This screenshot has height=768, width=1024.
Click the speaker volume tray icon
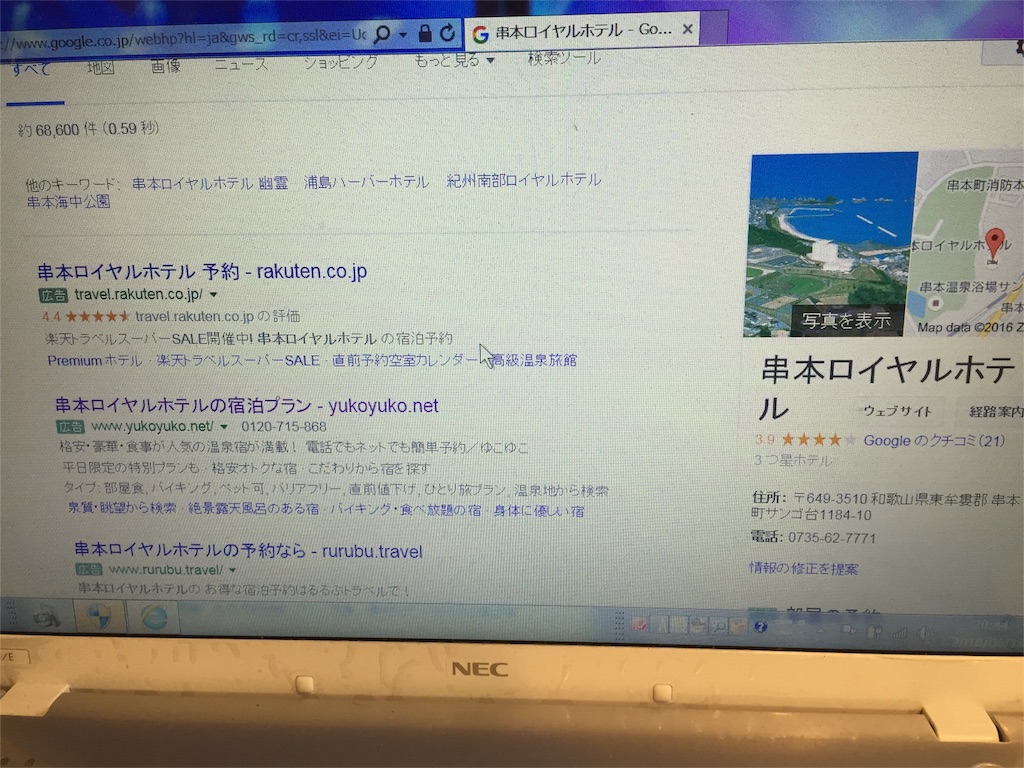point(925,633)
